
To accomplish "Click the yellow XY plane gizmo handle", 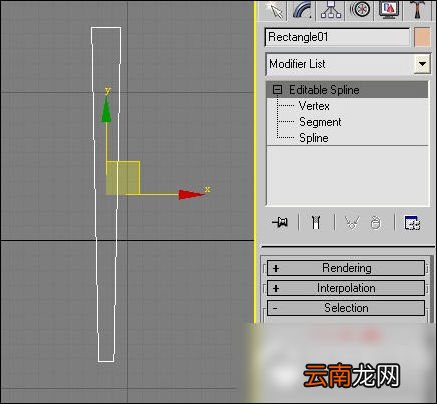I will pos(123,178).
